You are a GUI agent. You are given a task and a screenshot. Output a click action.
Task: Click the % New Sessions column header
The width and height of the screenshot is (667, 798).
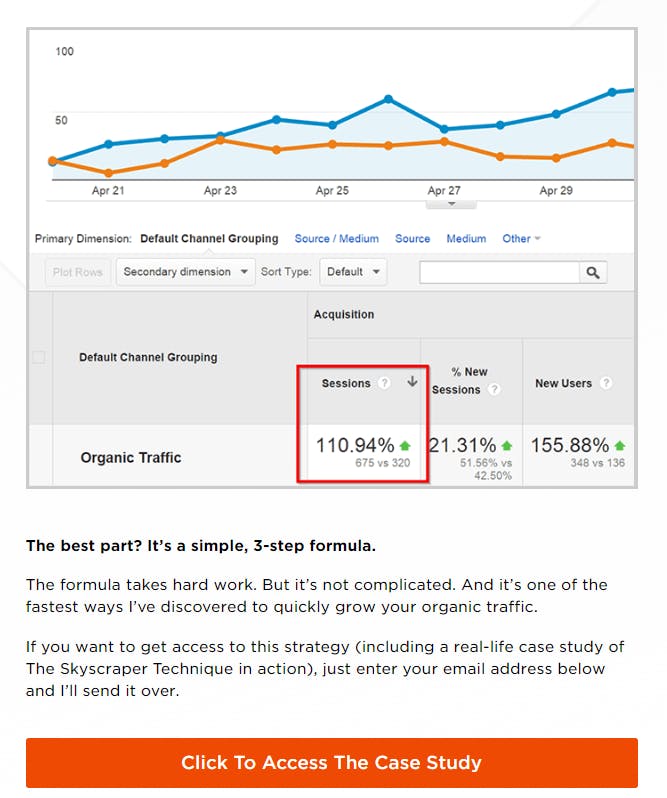458,381
